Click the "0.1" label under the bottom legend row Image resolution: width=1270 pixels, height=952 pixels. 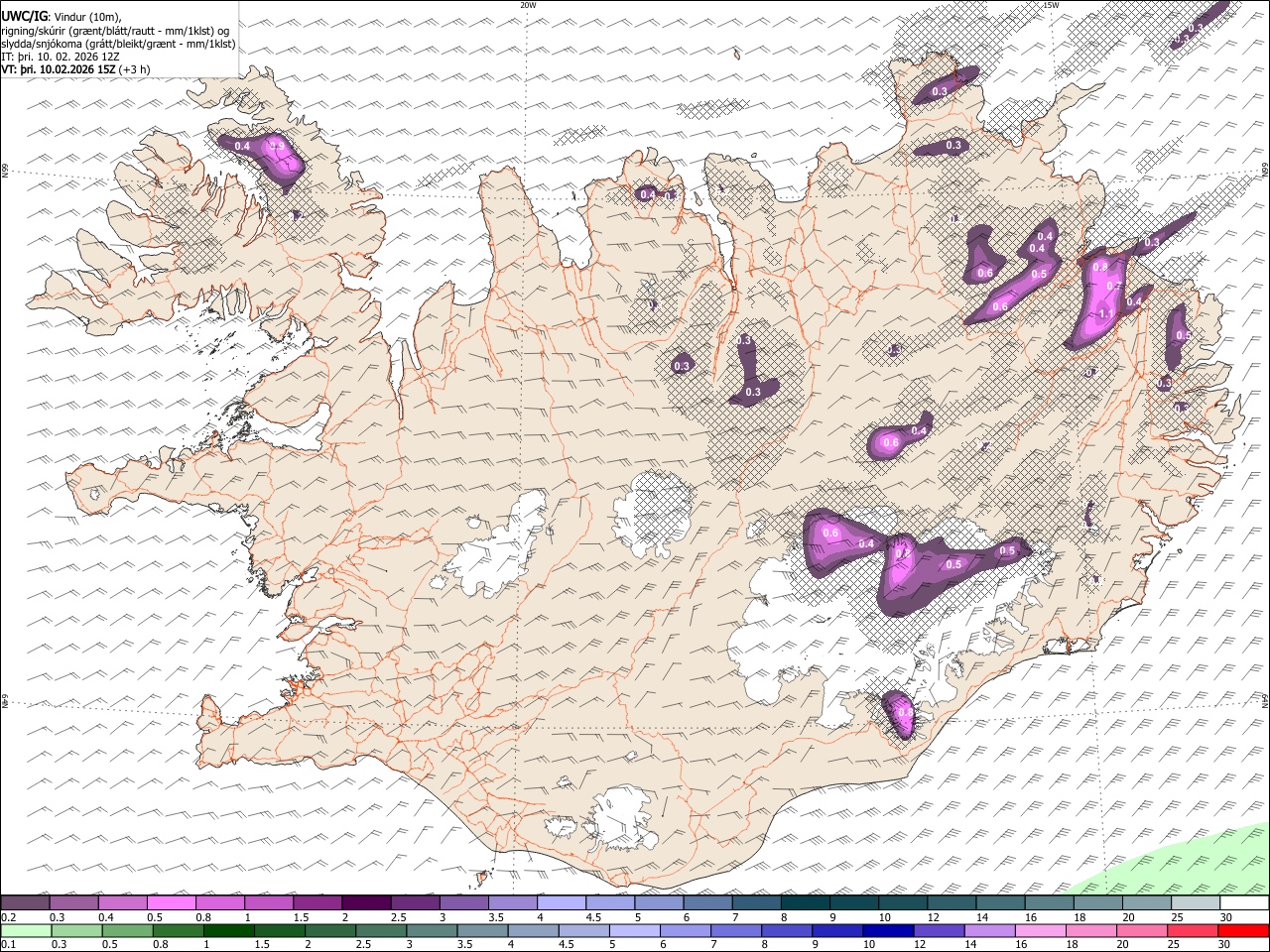(8, 945)
